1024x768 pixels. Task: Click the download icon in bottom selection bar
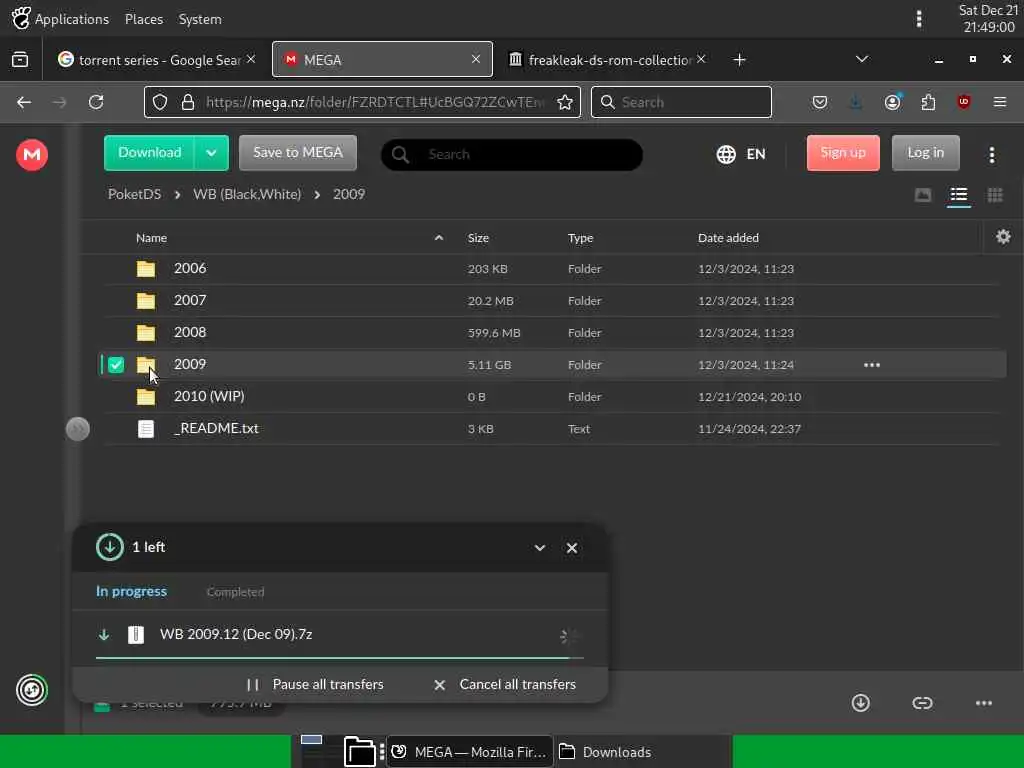tap(861, 703)
